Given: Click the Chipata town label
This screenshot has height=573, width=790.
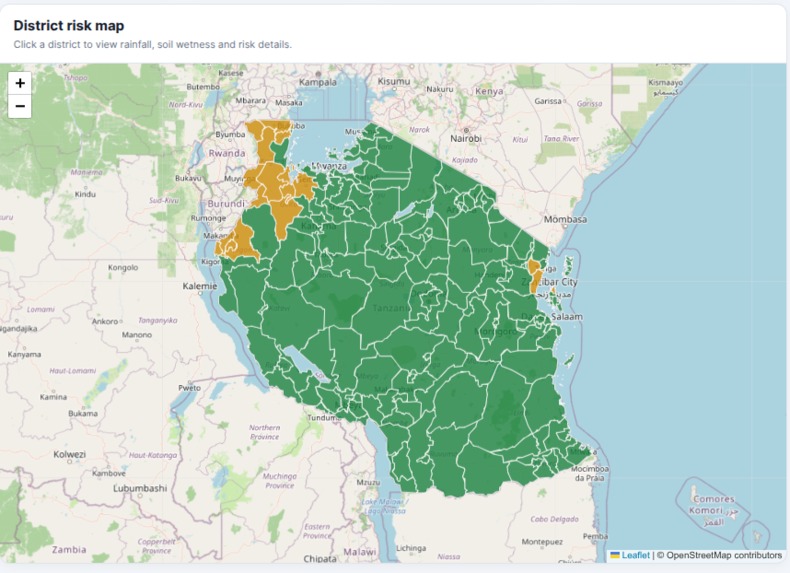Looking at the screenshot, I should tap(320, 558).
